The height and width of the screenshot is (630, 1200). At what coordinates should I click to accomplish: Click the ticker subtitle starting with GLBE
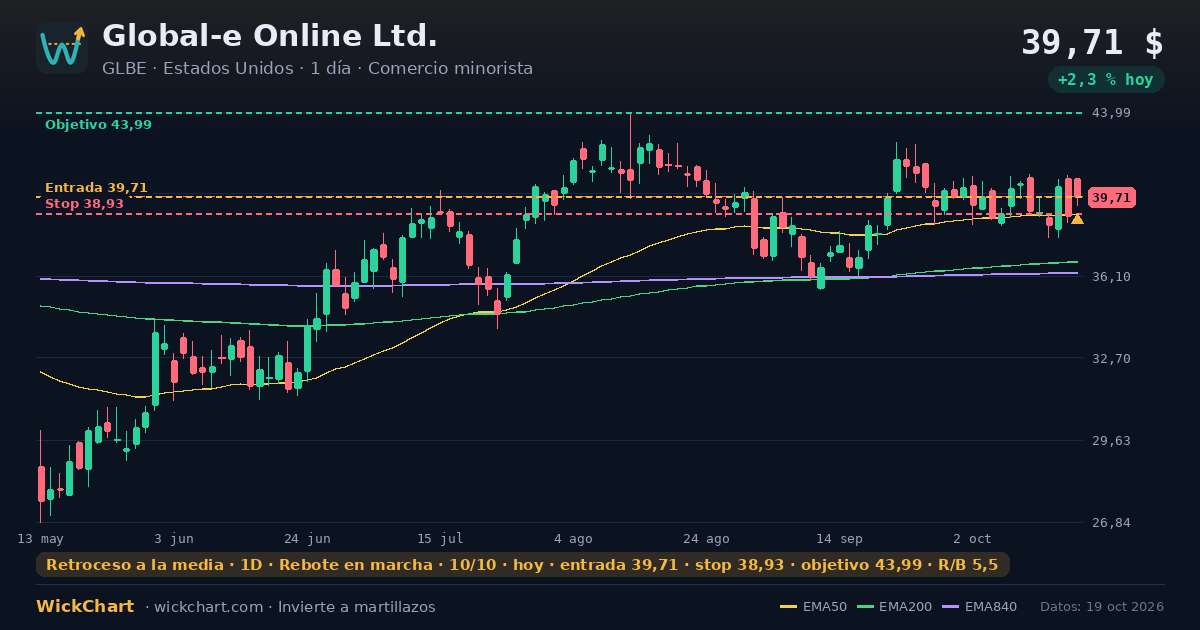click(317, 69)
